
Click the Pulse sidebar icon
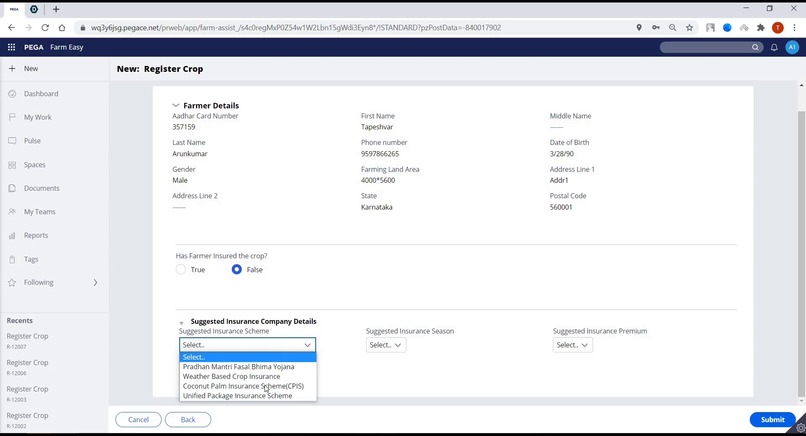pos(12,140)
